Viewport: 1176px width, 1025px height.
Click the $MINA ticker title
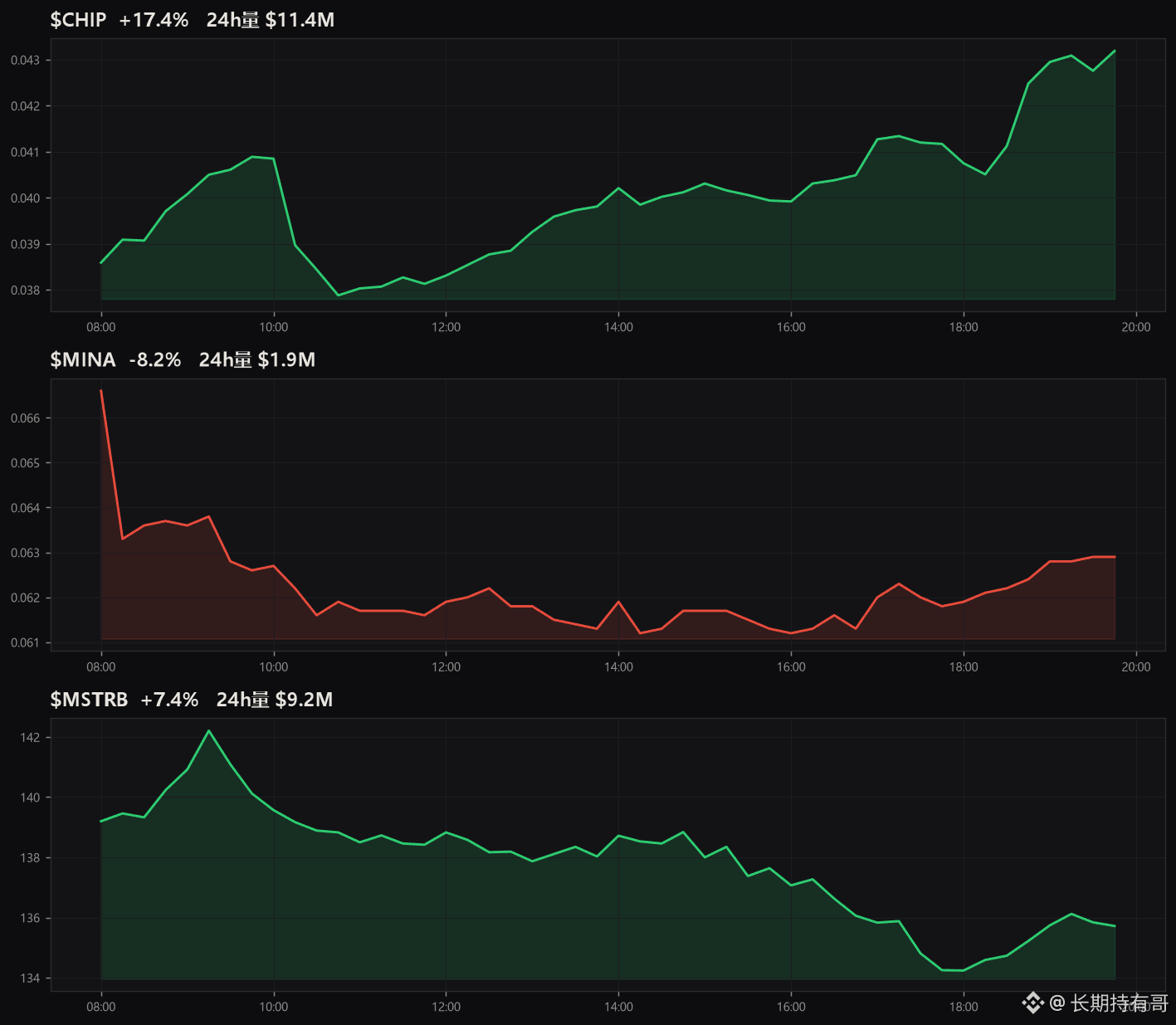(83, 359)
